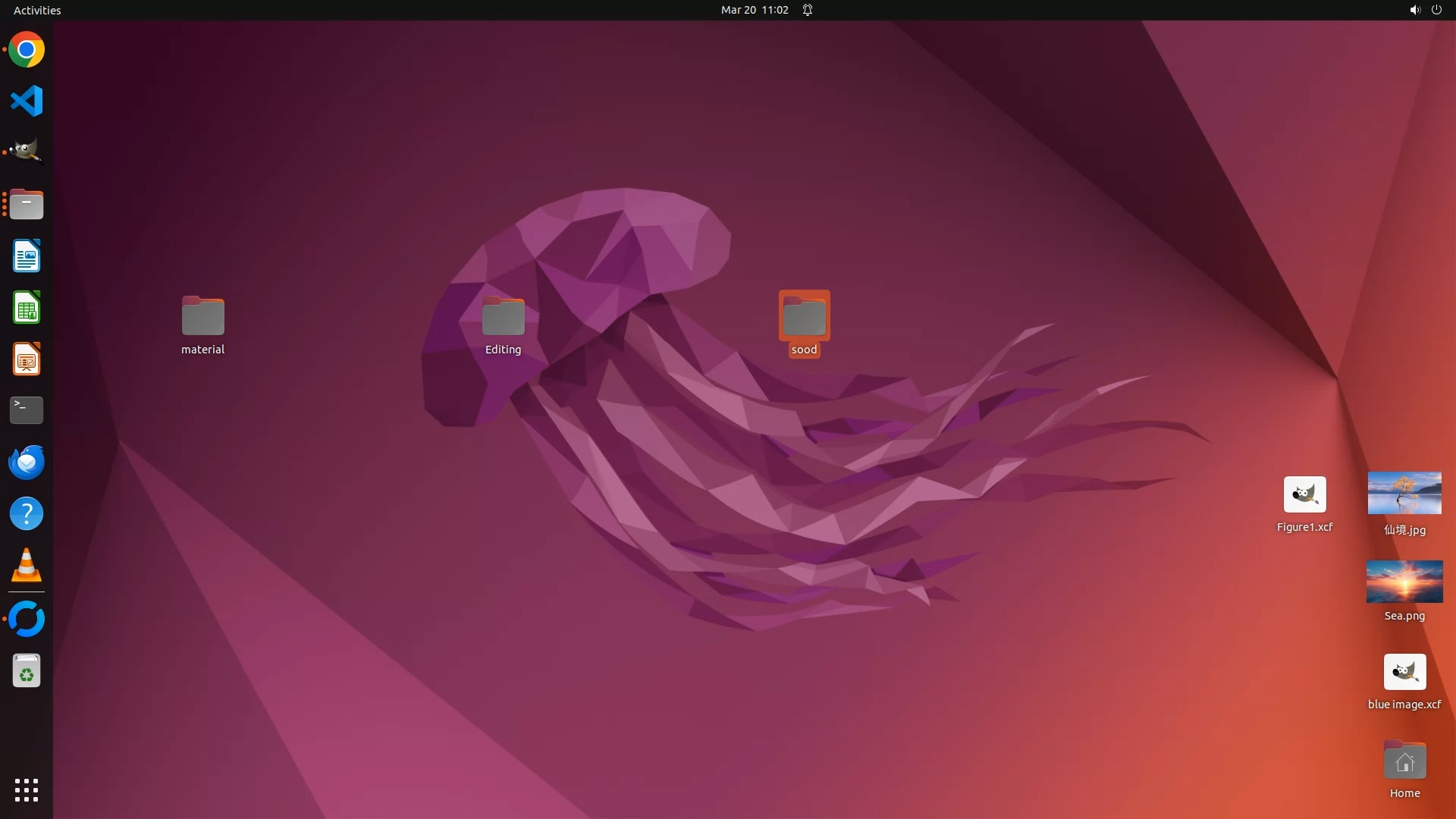Select the Figure1.xcf file icon
1456x819 pixels.
click(x=1304, y=494)
